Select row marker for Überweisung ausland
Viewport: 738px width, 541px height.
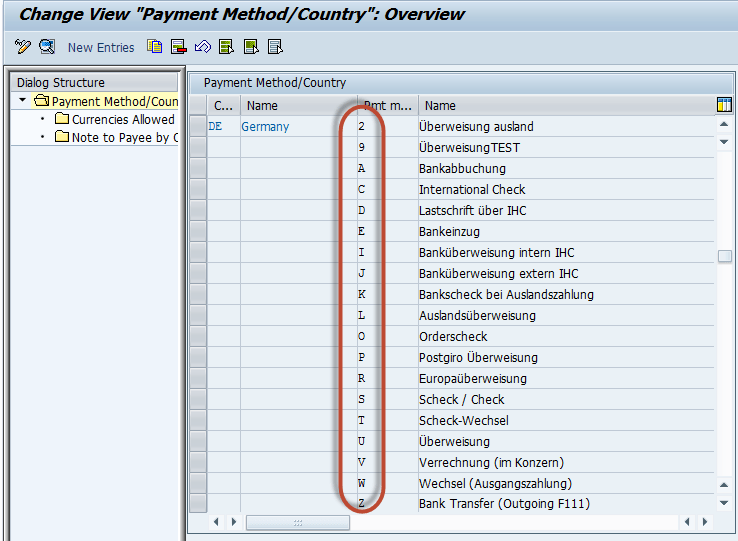pos(198,127)
